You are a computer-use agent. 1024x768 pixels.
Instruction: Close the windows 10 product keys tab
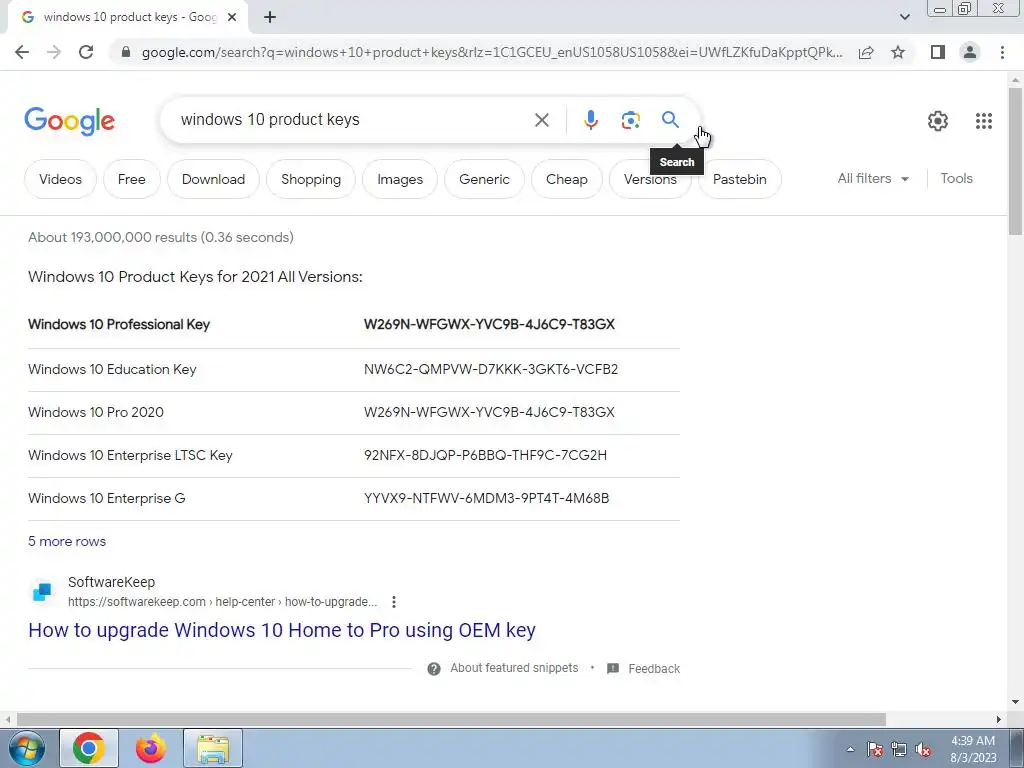[232, 17]
